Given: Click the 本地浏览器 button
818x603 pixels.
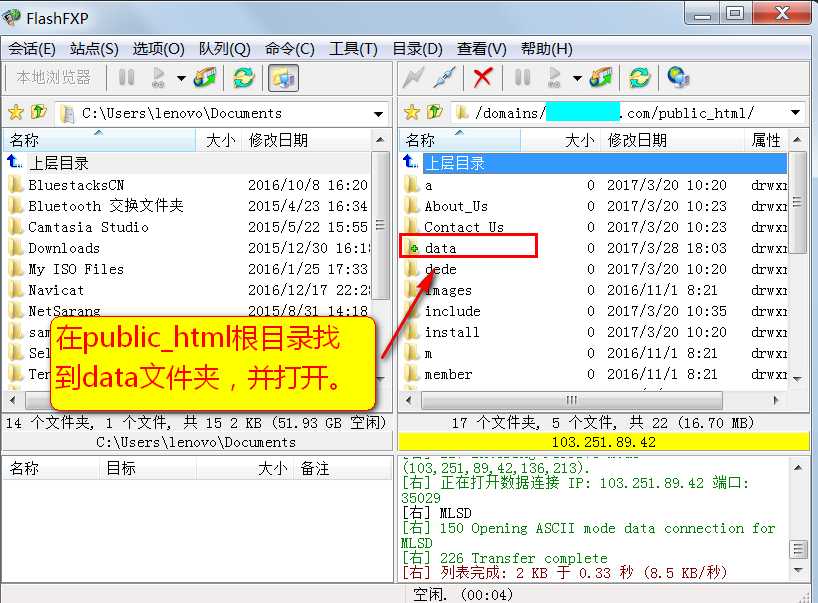Looking at the screenshot, I should pos(54,78).
